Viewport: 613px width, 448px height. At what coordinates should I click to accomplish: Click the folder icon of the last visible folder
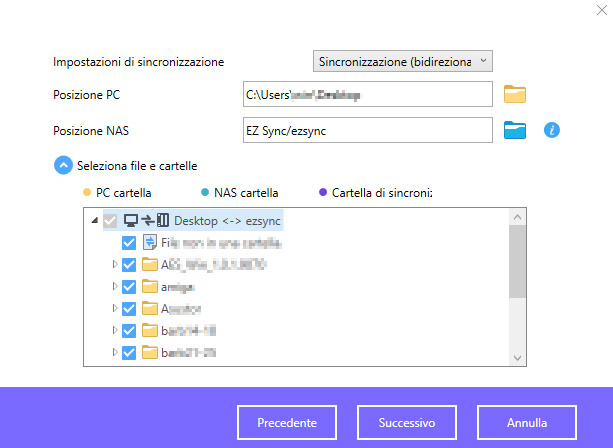[150, 353]
